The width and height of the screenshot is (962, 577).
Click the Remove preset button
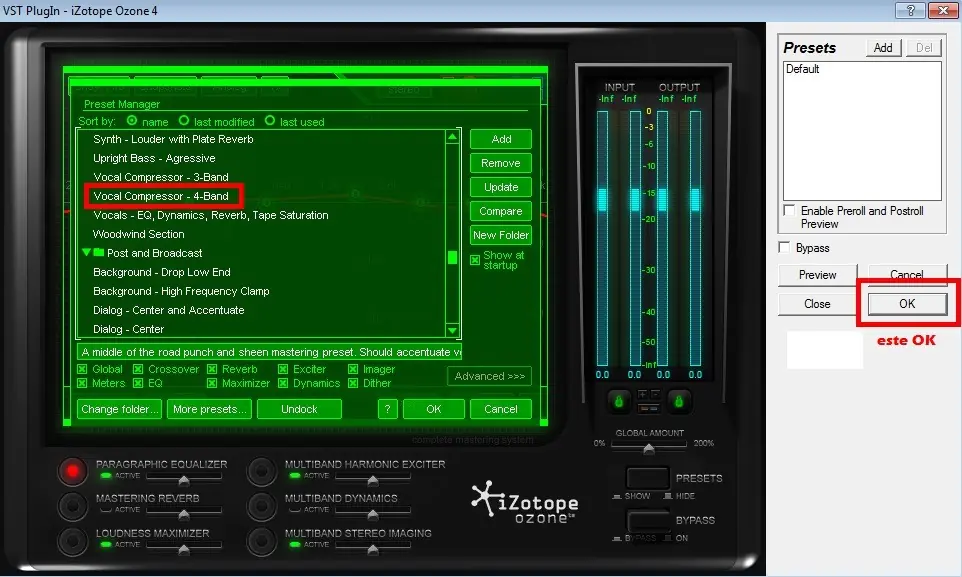point(501,163)
